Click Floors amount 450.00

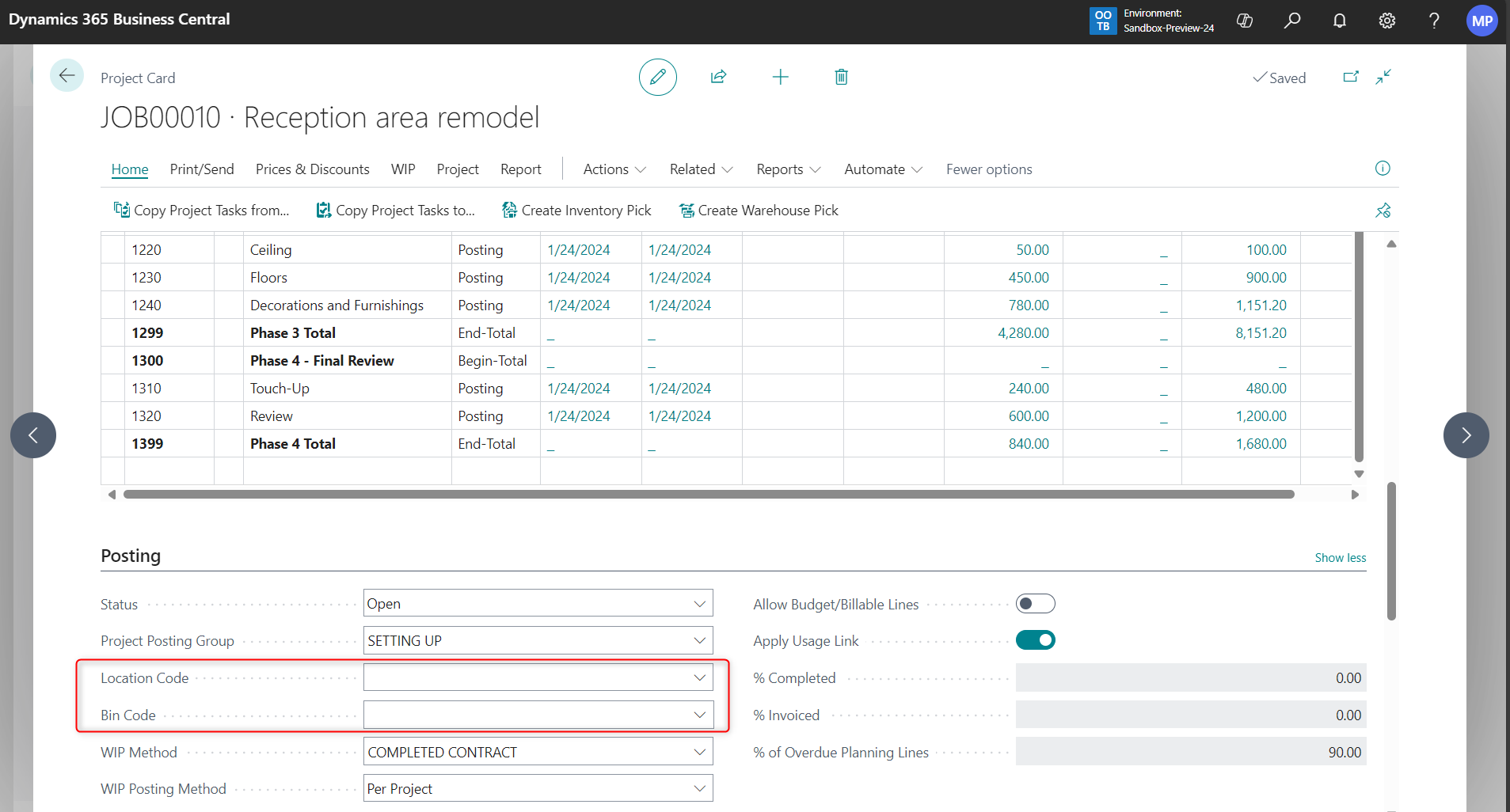tap(1028, 278)
